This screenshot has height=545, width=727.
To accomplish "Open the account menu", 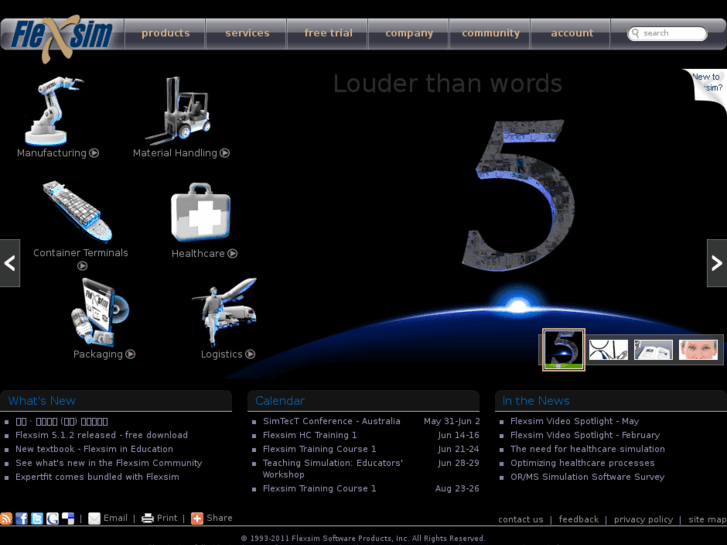I will pyautogui.click(x=572, y=33).
